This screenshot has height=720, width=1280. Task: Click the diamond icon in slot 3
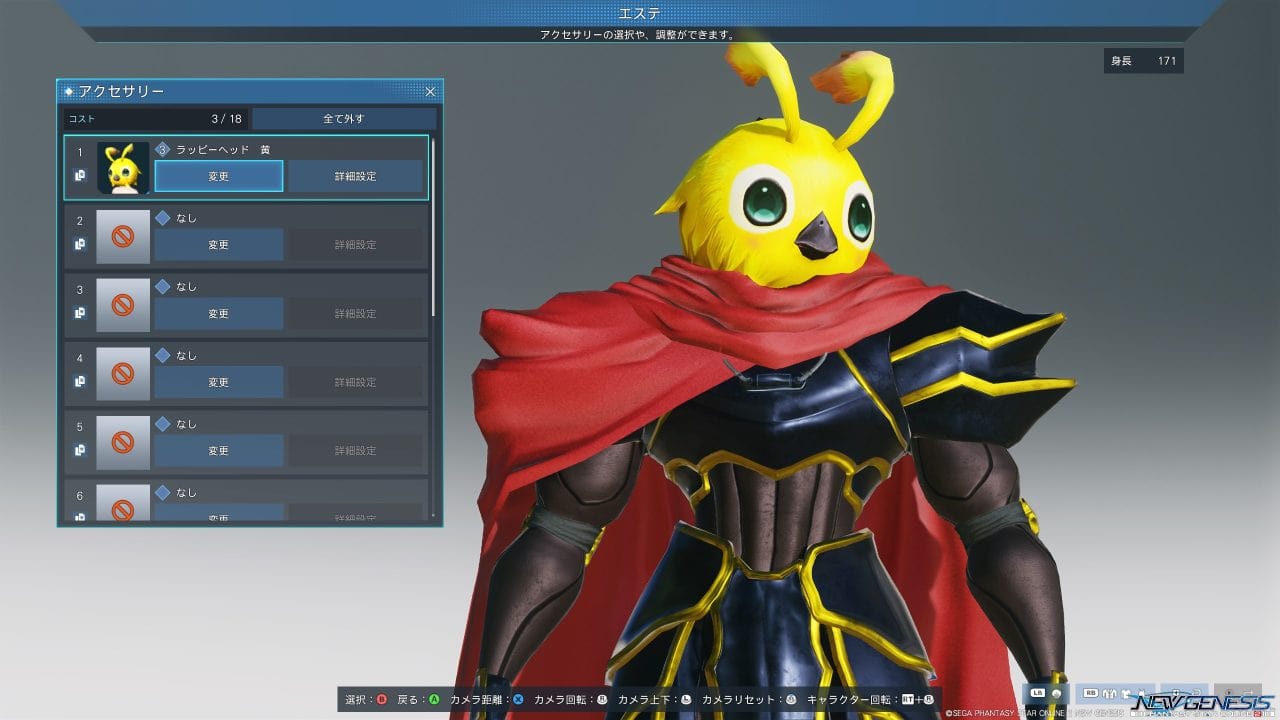163,287
